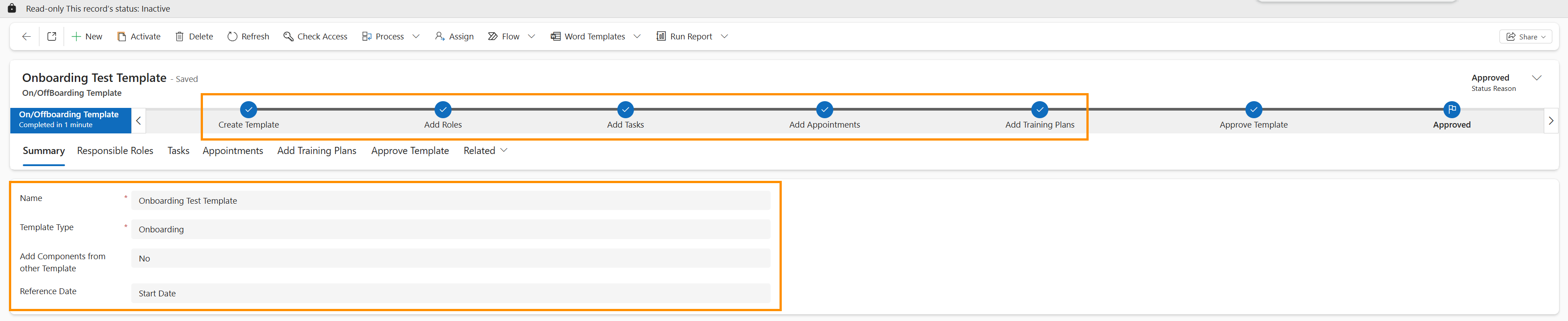The image size is (1568, 321).
Task: Click the Name input field
Action: 450,201
